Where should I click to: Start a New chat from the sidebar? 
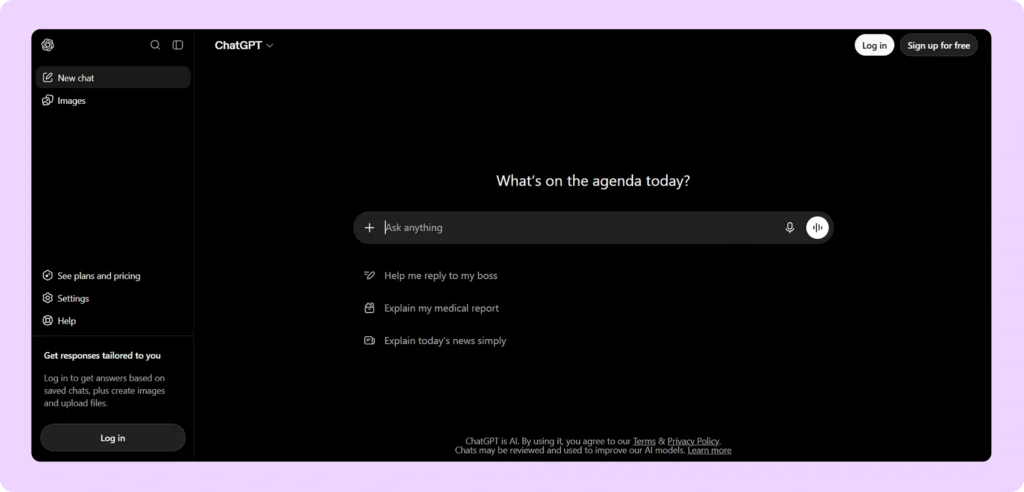coord(113,77)
